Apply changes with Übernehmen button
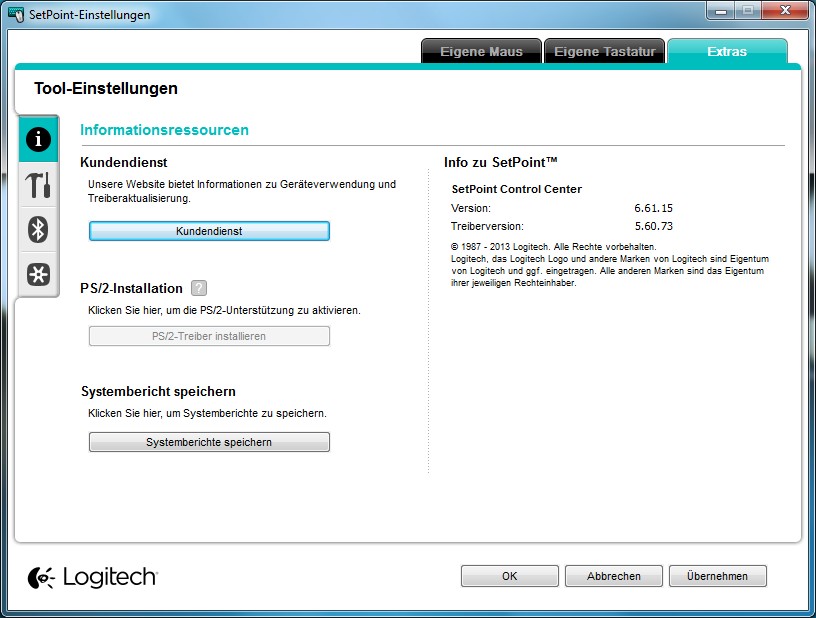This screenshot has height=618, width=816. tap(718, 576)
